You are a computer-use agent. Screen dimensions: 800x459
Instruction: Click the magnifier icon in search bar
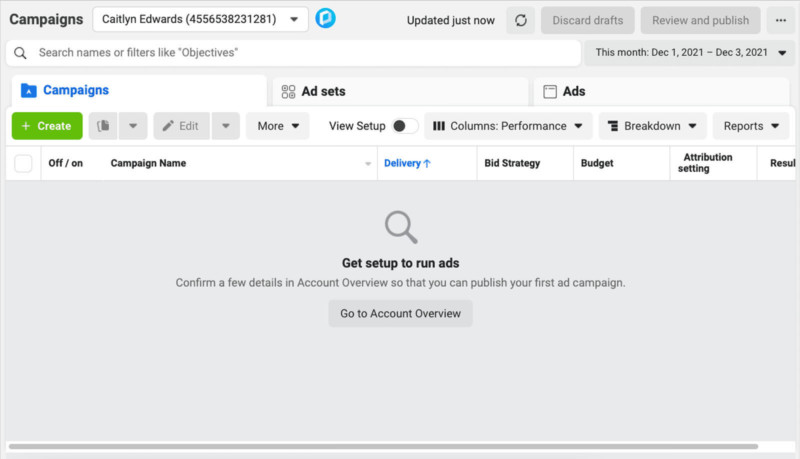pos(20,52)
